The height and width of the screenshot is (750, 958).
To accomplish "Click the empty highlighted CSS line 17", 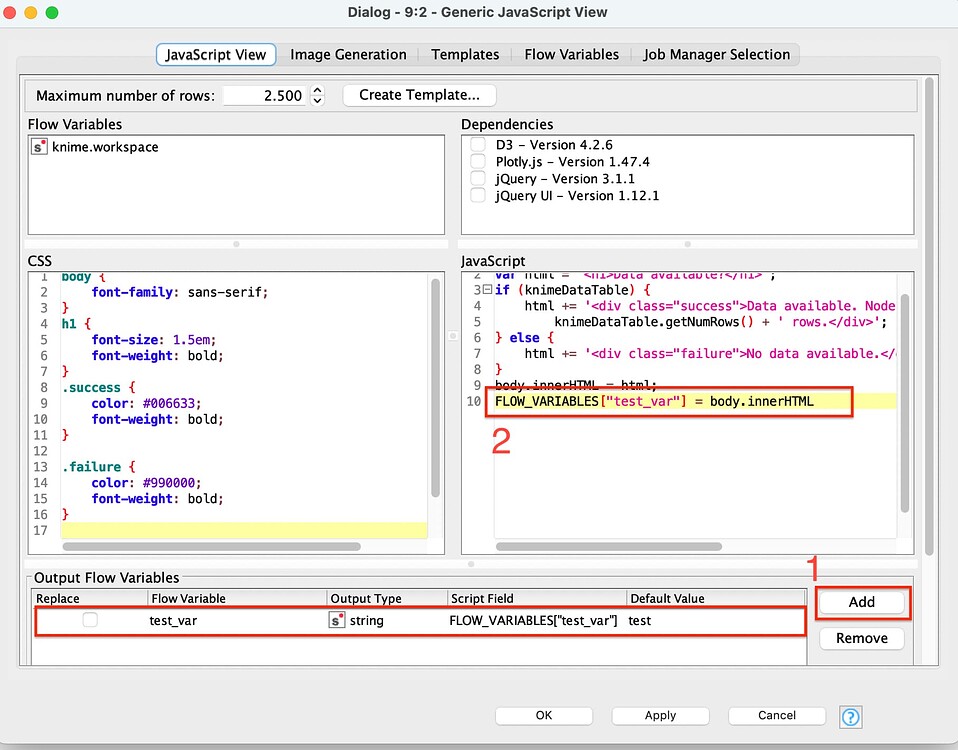I will (x=244, y=530).
